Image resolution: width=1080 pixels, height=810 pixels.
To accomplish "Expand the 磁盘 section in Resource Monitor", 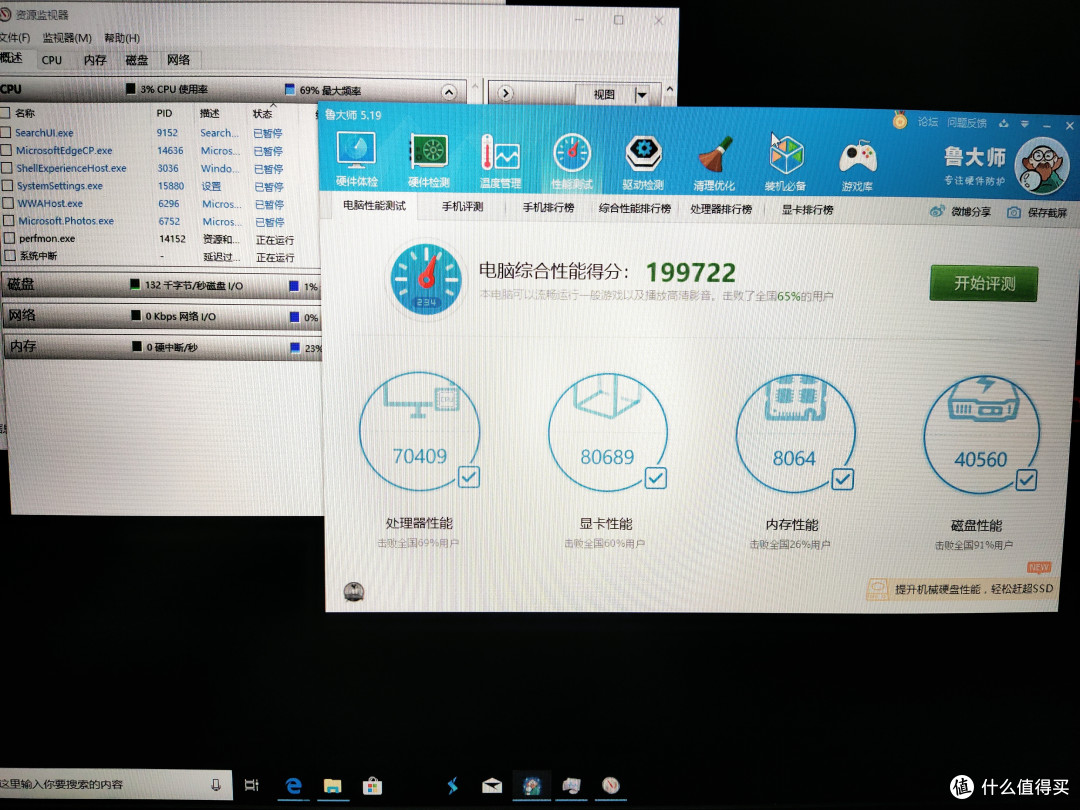I will [x=161, y=284].
